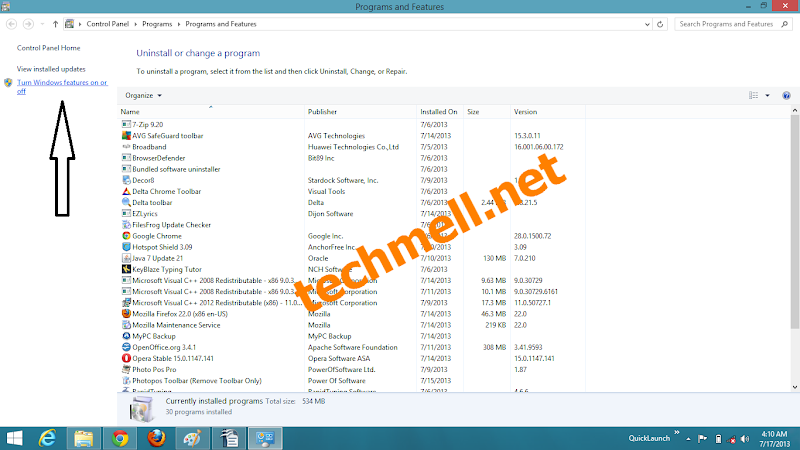The width and height of the screenshot is (800, 450).
Task: Select the Decor8 program icon
Action: click(x=126, y=180)
